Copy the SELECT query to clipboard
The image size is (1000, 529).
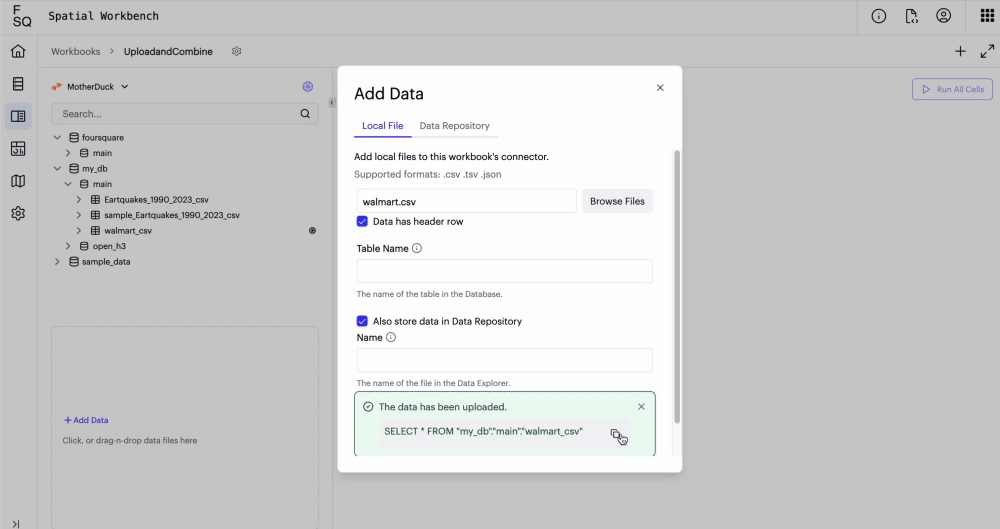click(x=616, y=435)
